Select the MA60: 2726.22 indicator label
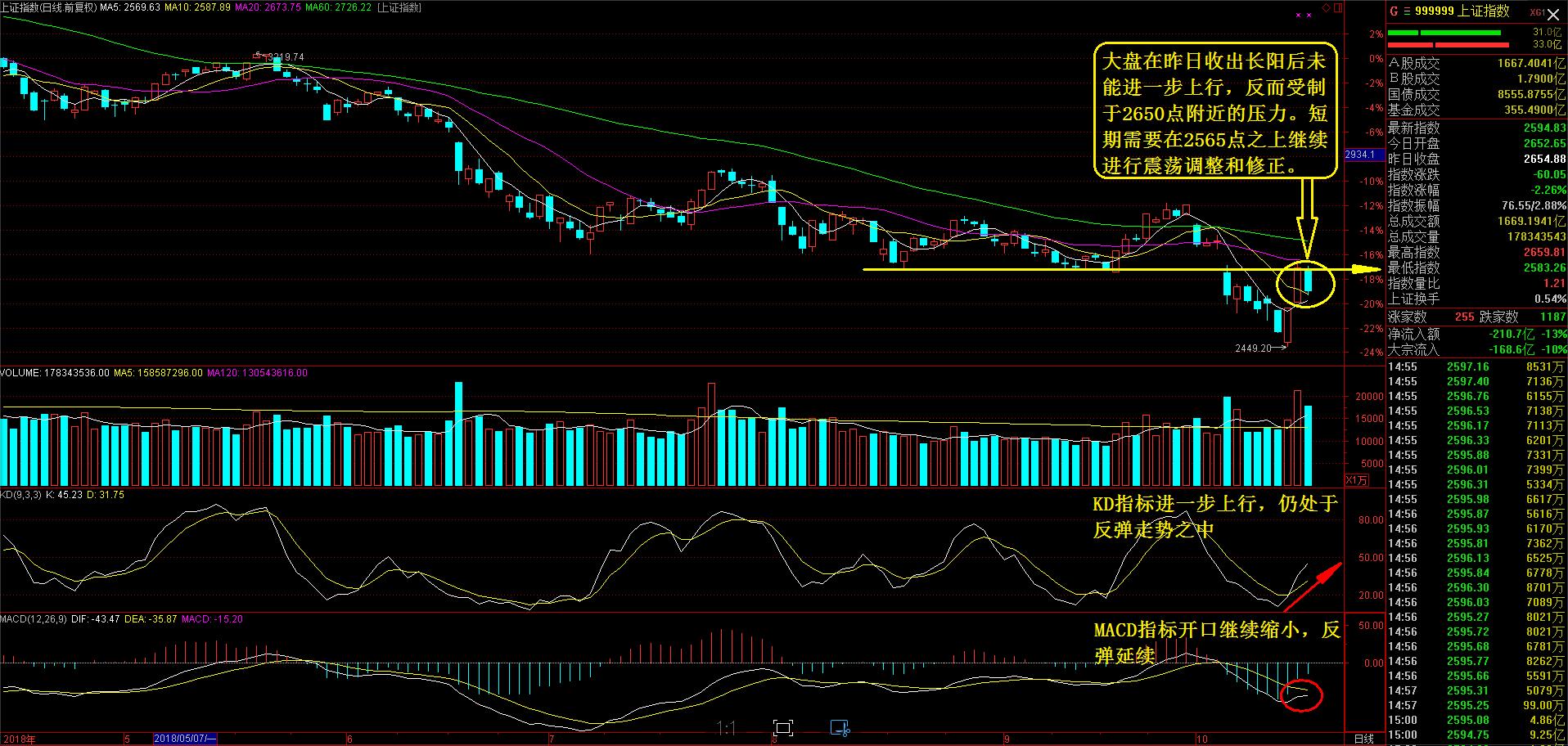 click(x=338, y=7)
